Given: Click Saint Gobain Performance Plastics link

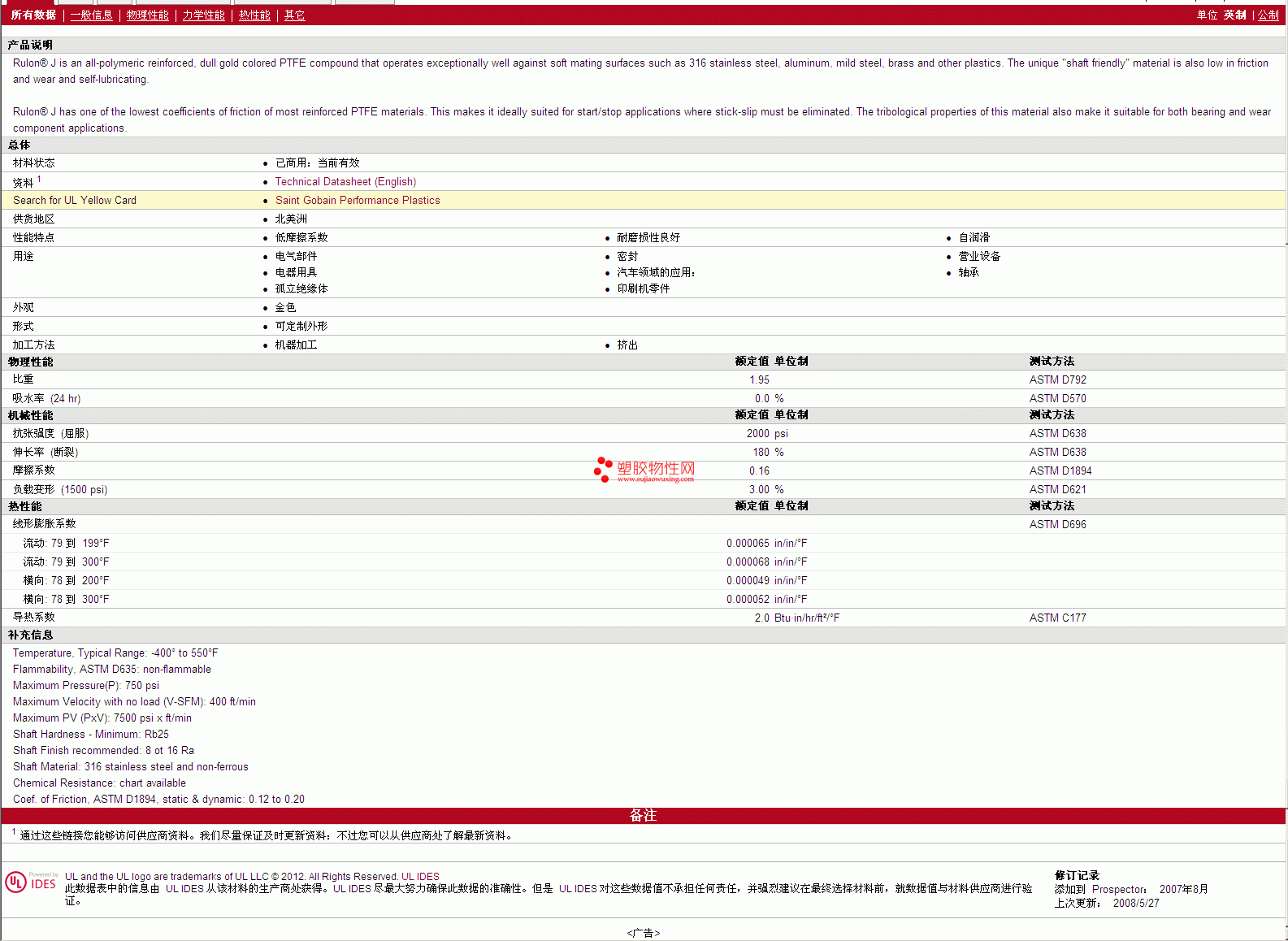Looking at the screenshot, I should [358, 201].
